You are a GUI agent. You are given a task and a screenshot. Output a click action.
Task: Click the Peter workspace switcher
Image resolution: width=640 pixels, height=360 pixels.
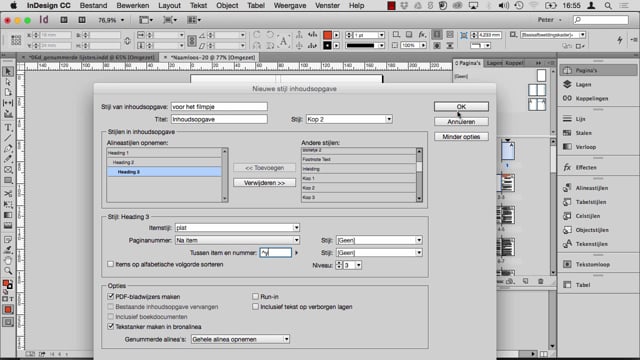[x=549, y=20]
